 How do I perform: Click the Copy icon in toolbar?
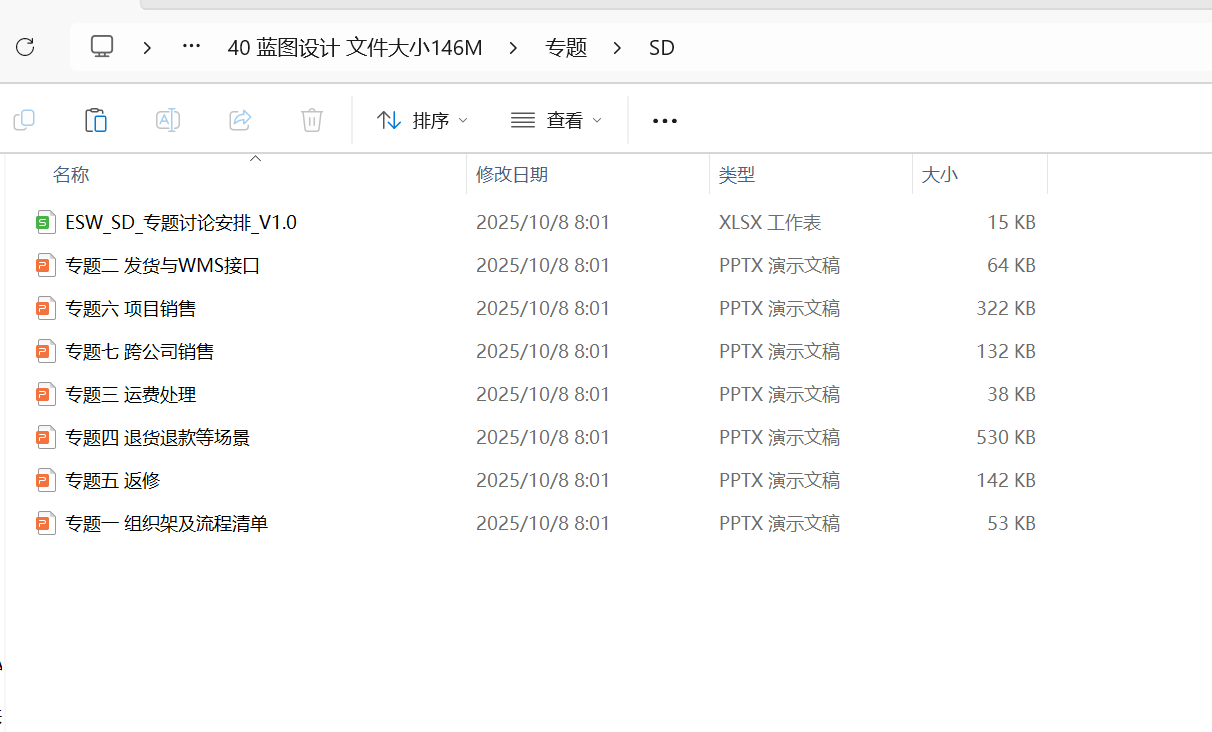tap(24, 120)
